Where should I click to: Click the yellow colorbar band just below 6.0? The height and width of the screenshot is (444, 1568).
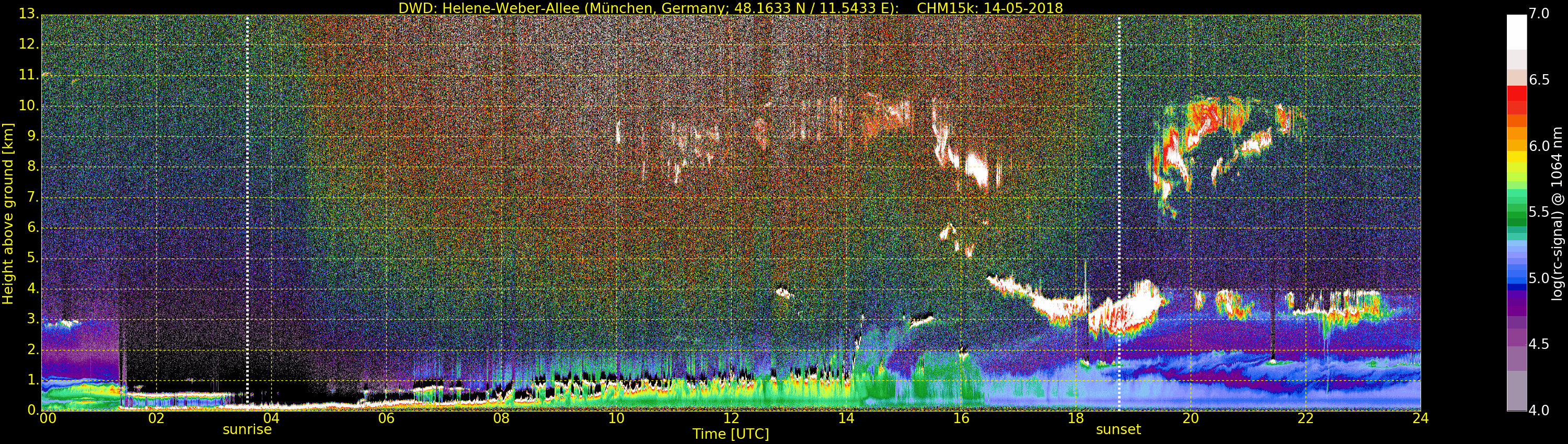[1516, 157]
